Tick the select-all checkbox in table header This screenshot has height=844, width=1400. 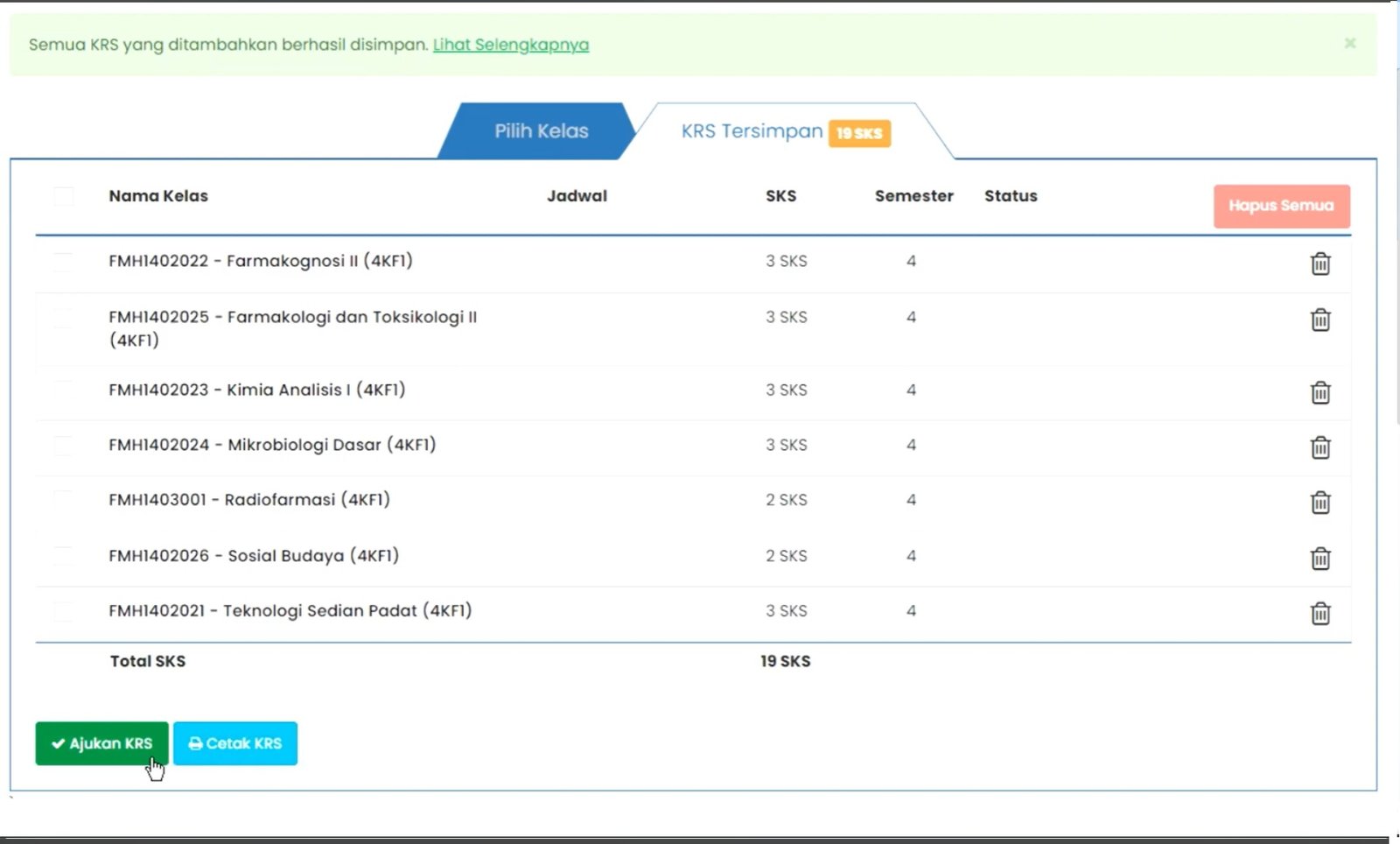tap(64, 196)
